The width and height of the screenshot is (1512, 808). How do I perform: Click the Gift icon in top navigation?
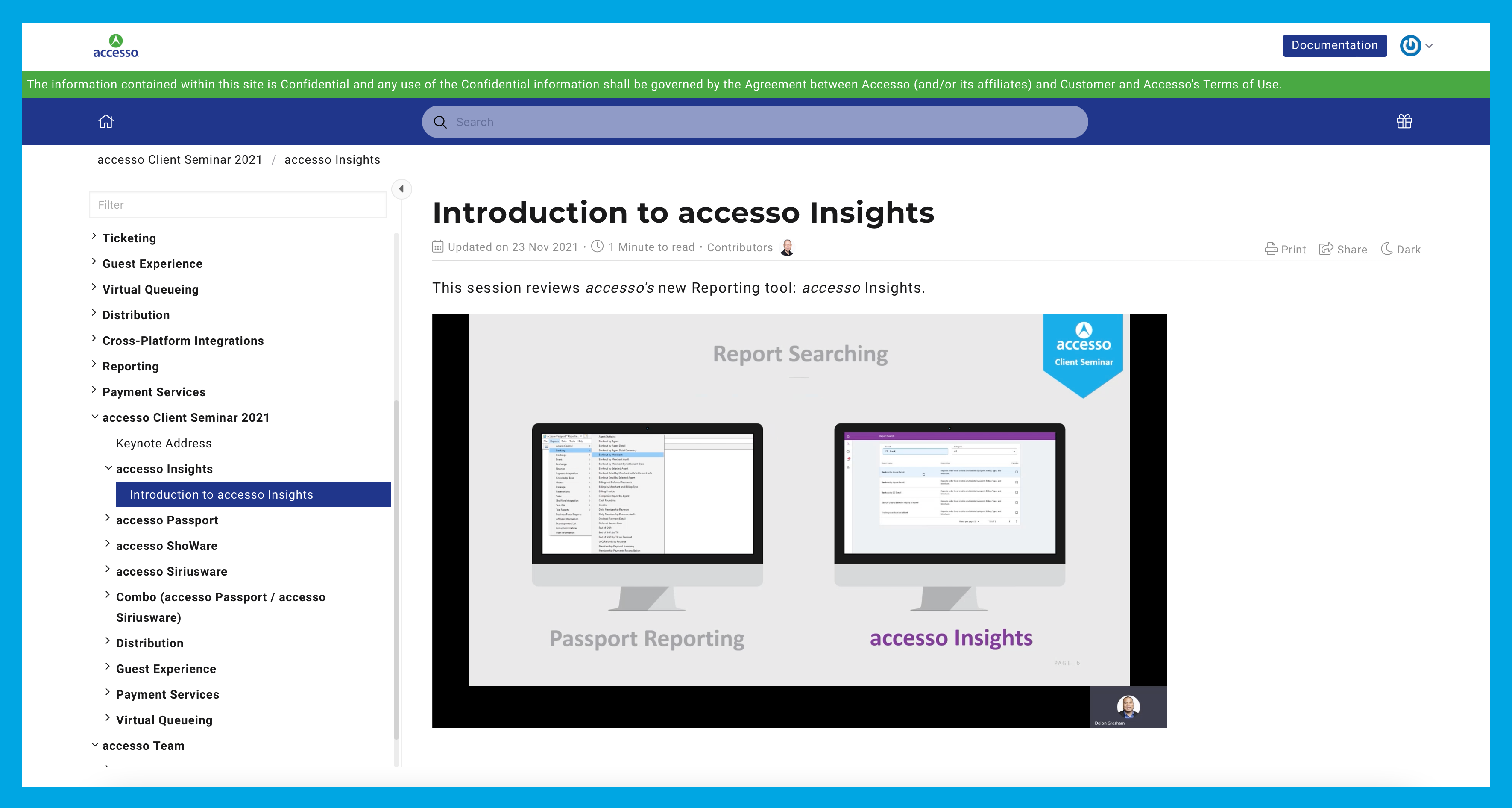tap(1404, 122)
